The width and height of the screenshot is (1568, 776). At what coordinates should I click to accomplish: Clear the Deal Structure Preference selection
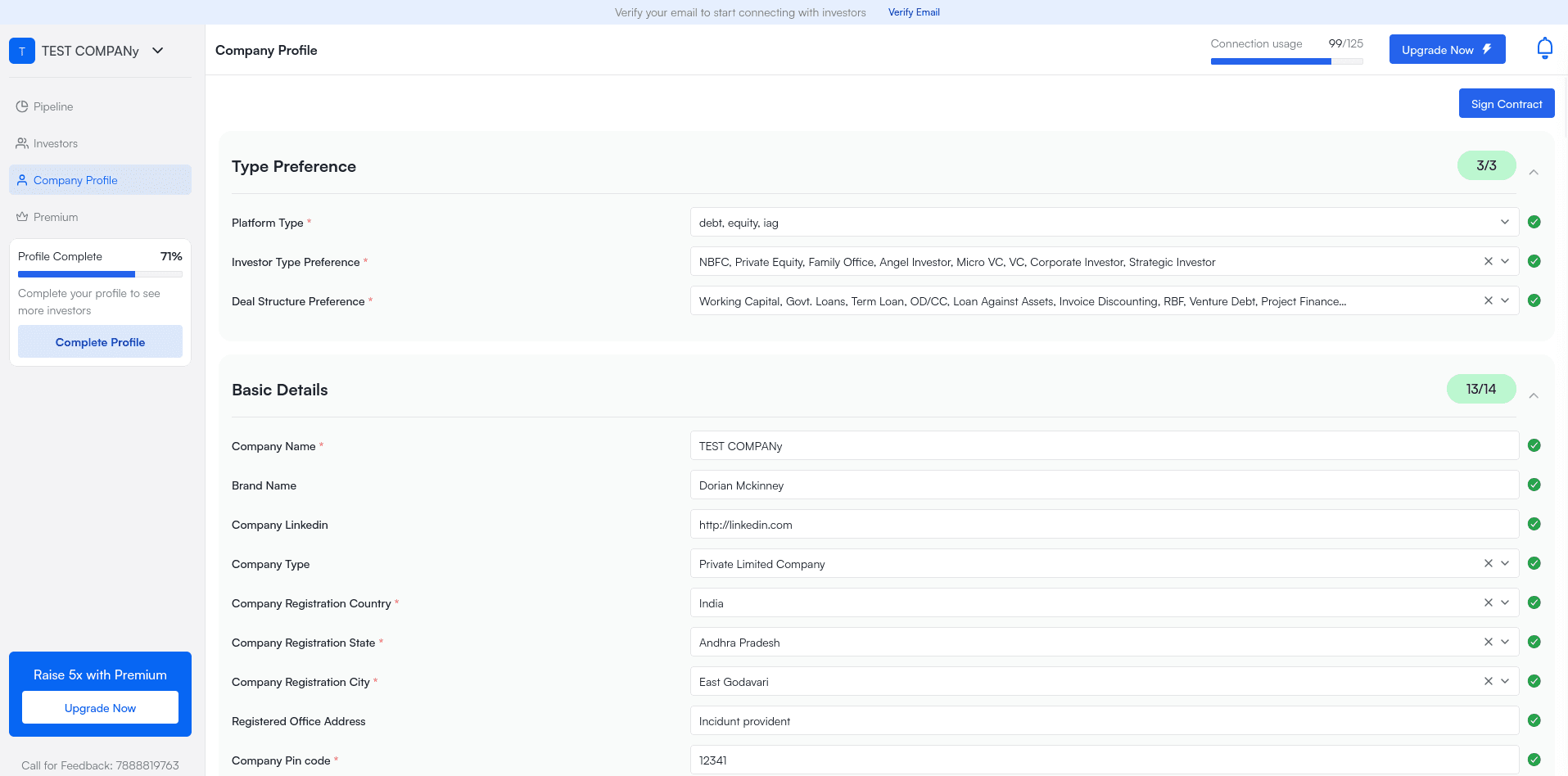coord(1489,300)
